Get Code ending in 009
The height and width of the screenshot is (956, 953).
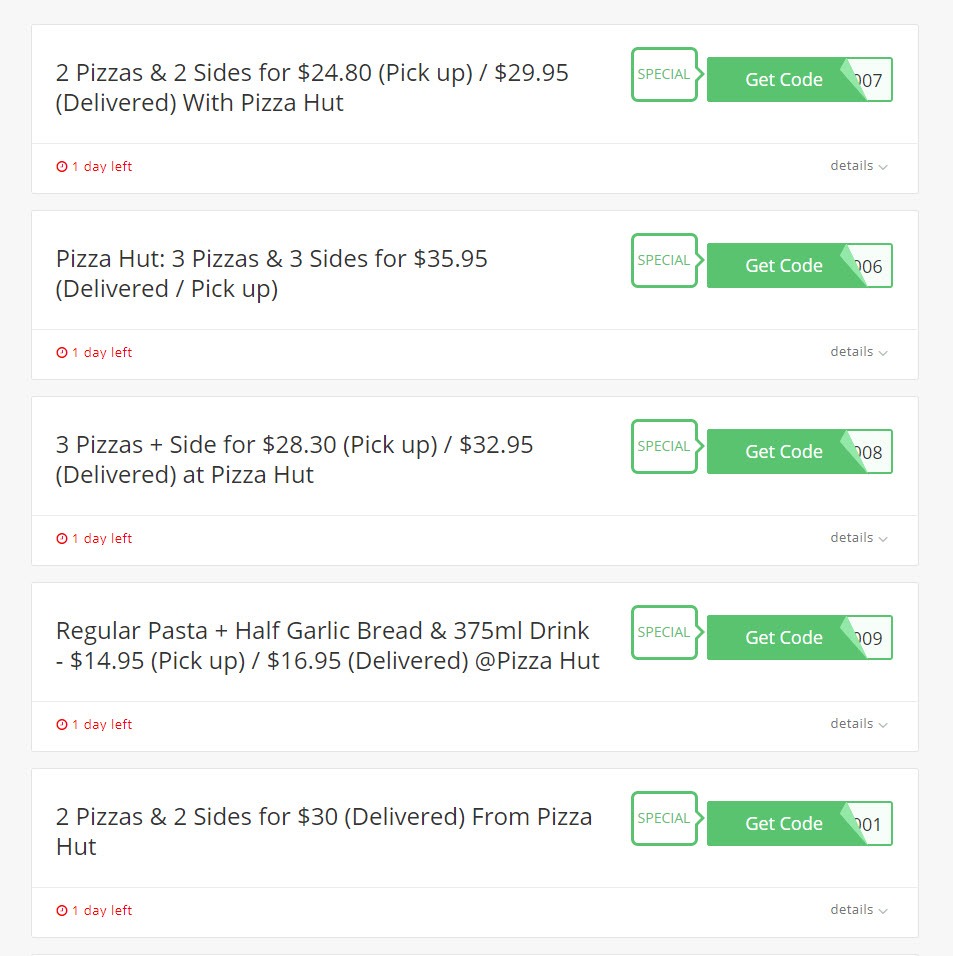tap(799, 637)
